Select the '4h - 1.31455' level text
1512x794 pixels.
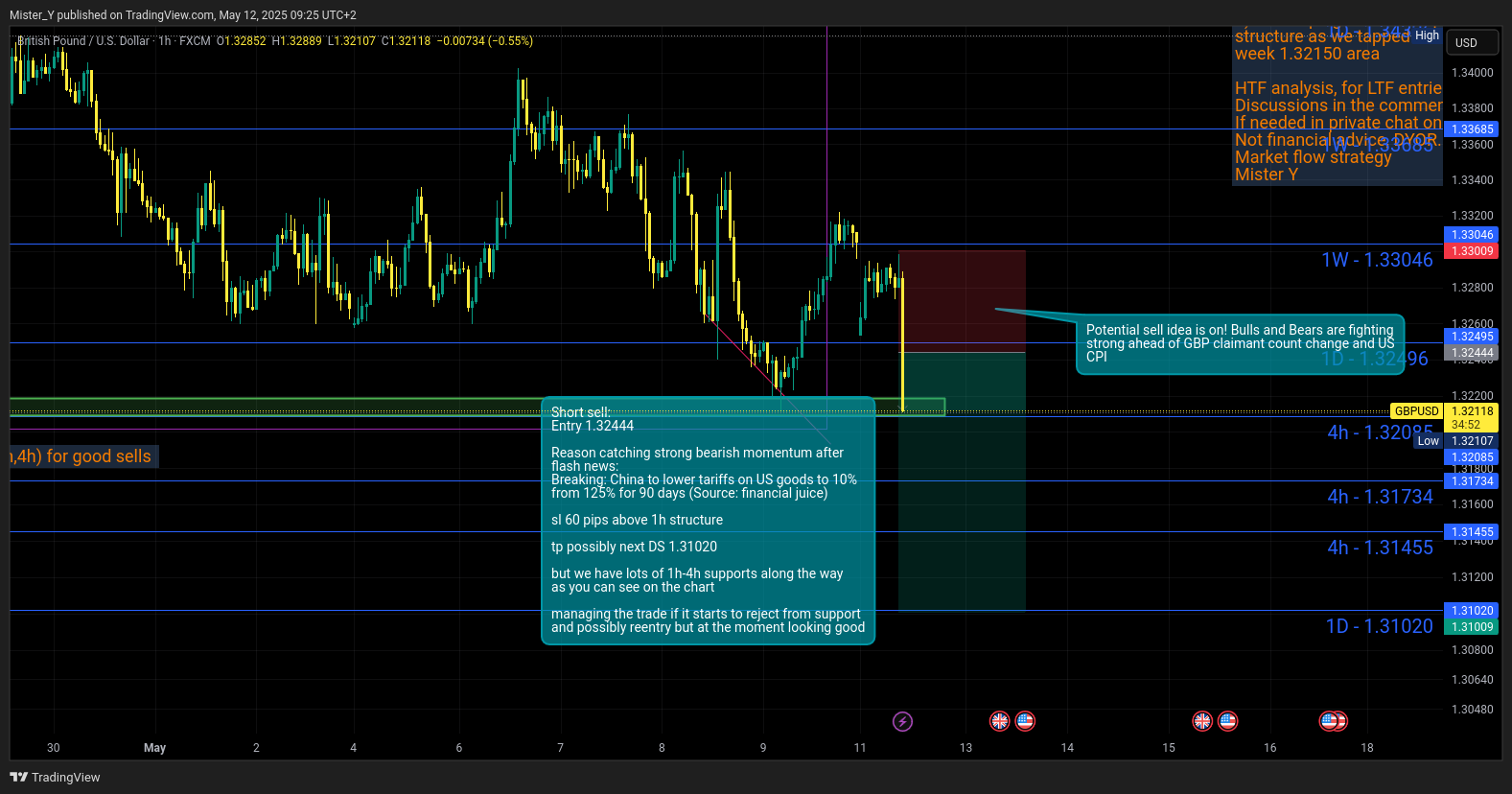1380,548
